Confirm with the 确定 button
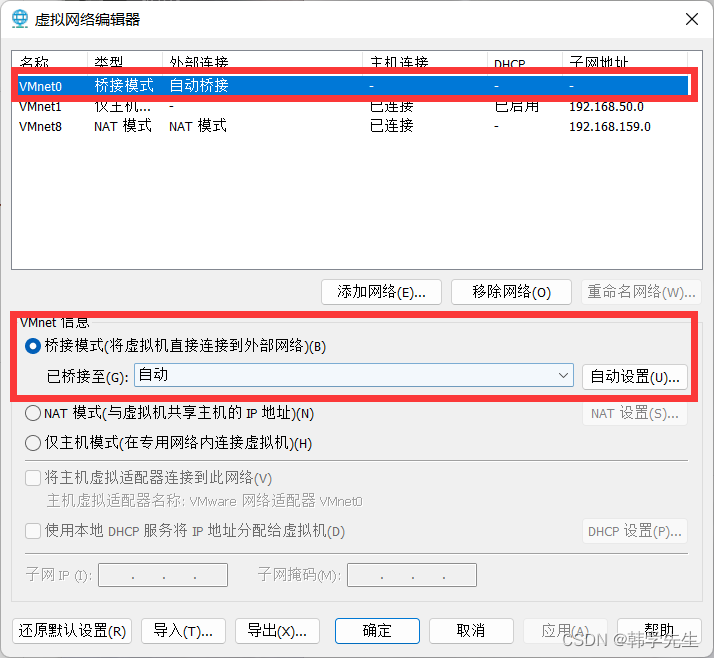Image resolution: width=714 pixels, height=658 pixels. pyautogui.click(x=377, y=631)
